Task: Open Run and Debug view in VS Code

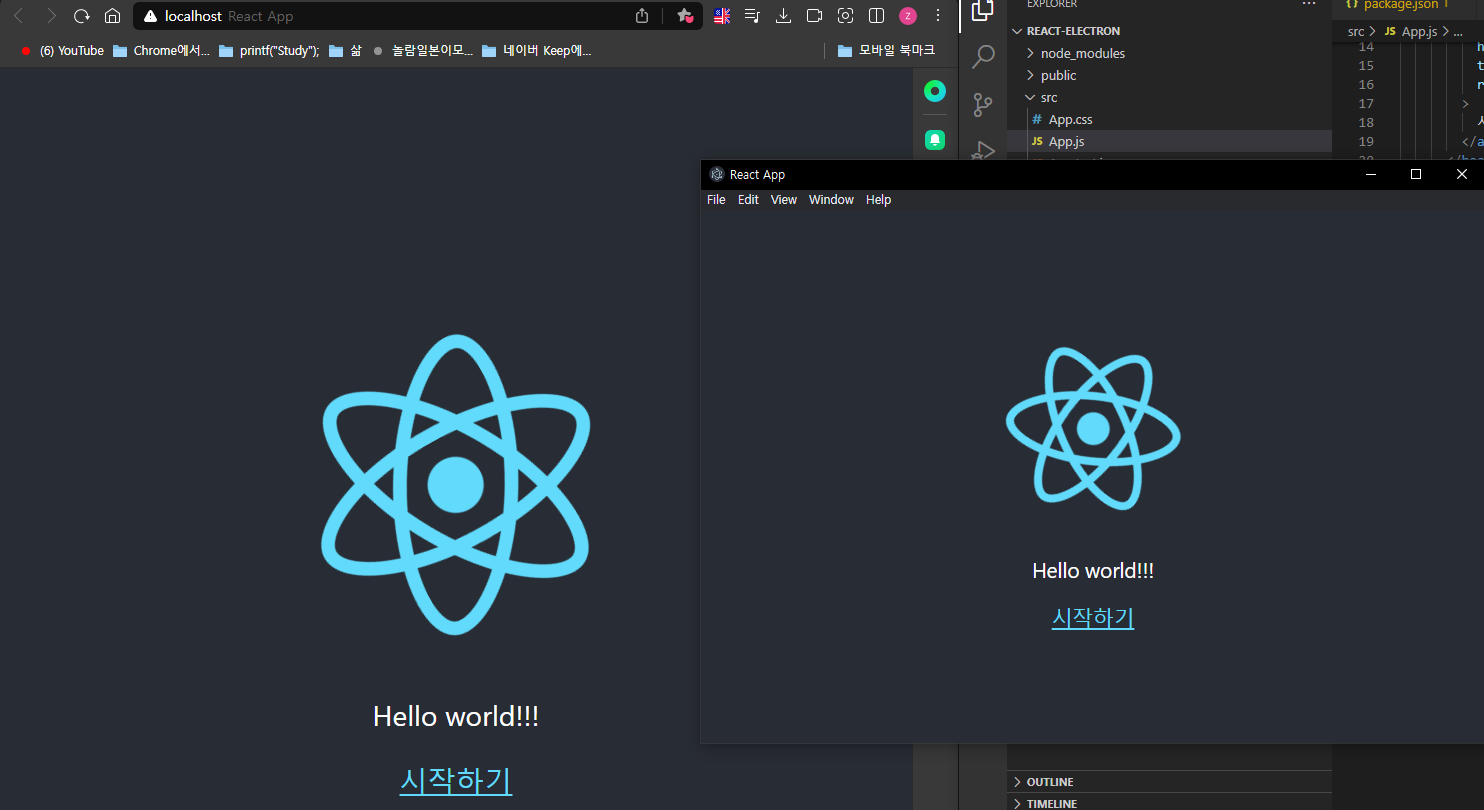Action: tap(983, 149)
